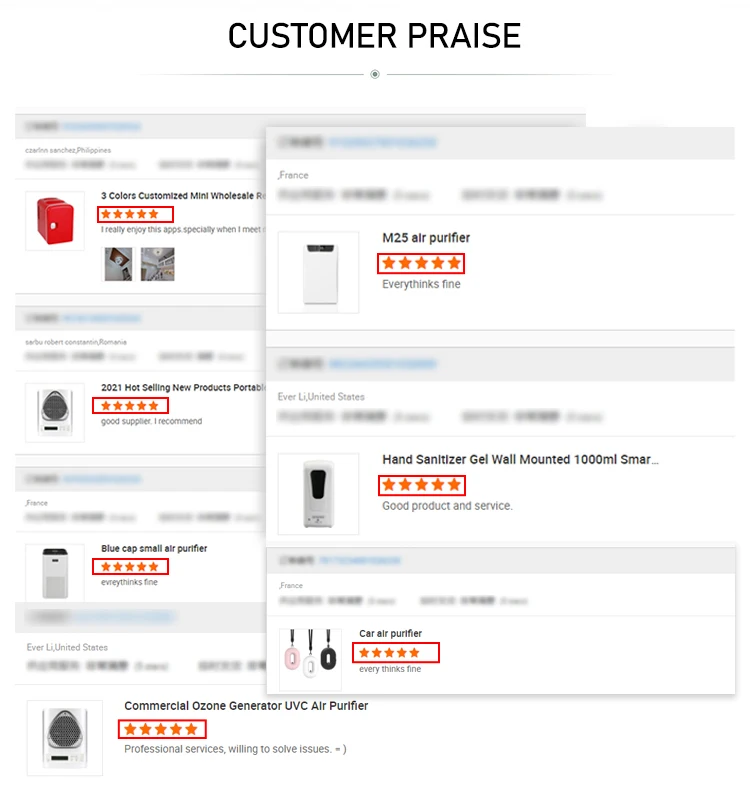Open the M25 air purifier title link
This screenshot has width=750, height=793.
(x=426, y=238)
